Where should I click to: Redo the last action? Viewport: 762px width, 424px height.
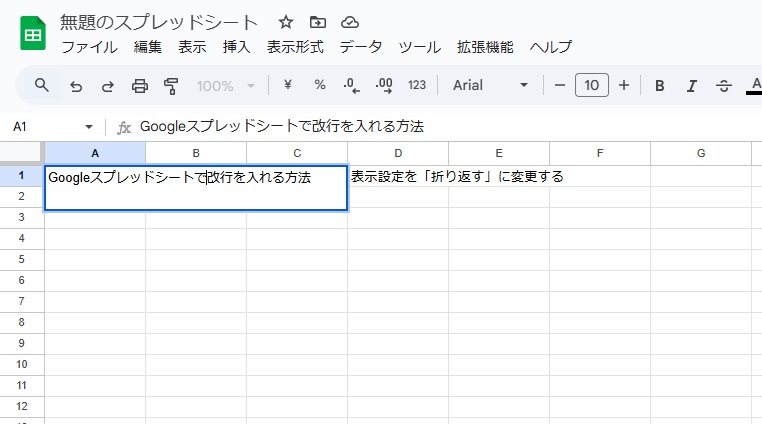107,86
